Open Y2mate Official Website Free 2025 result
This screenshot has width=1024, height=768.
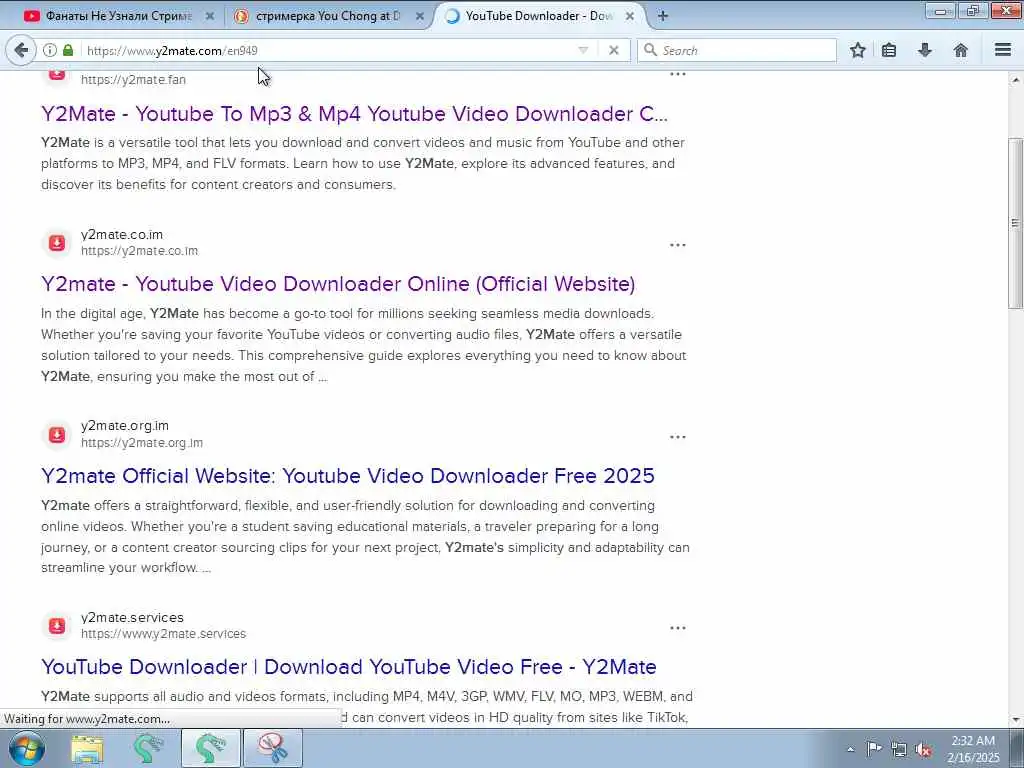(347, 475)
